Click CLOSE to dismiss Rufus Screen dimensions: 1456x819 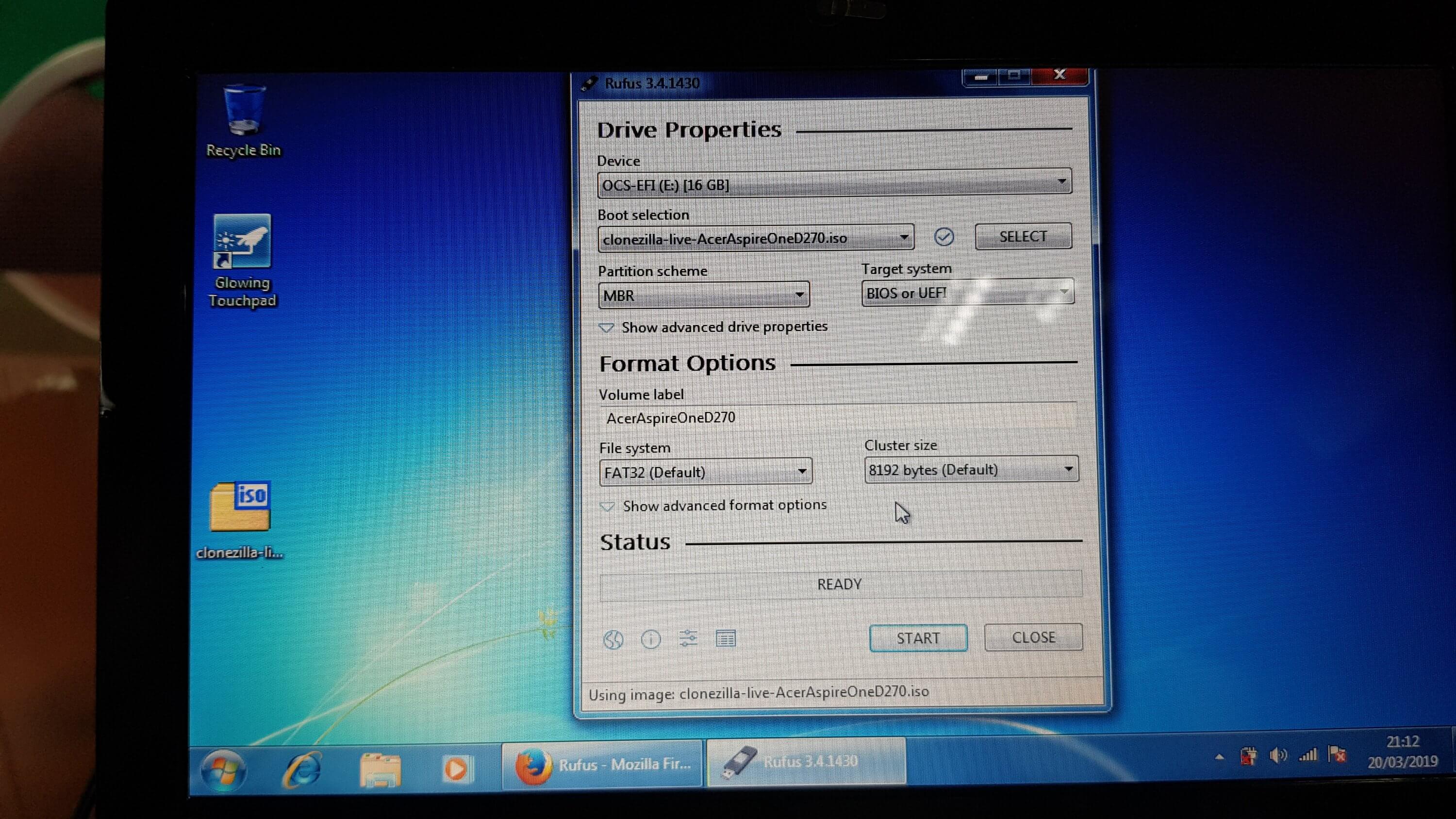pos(1034,637)
